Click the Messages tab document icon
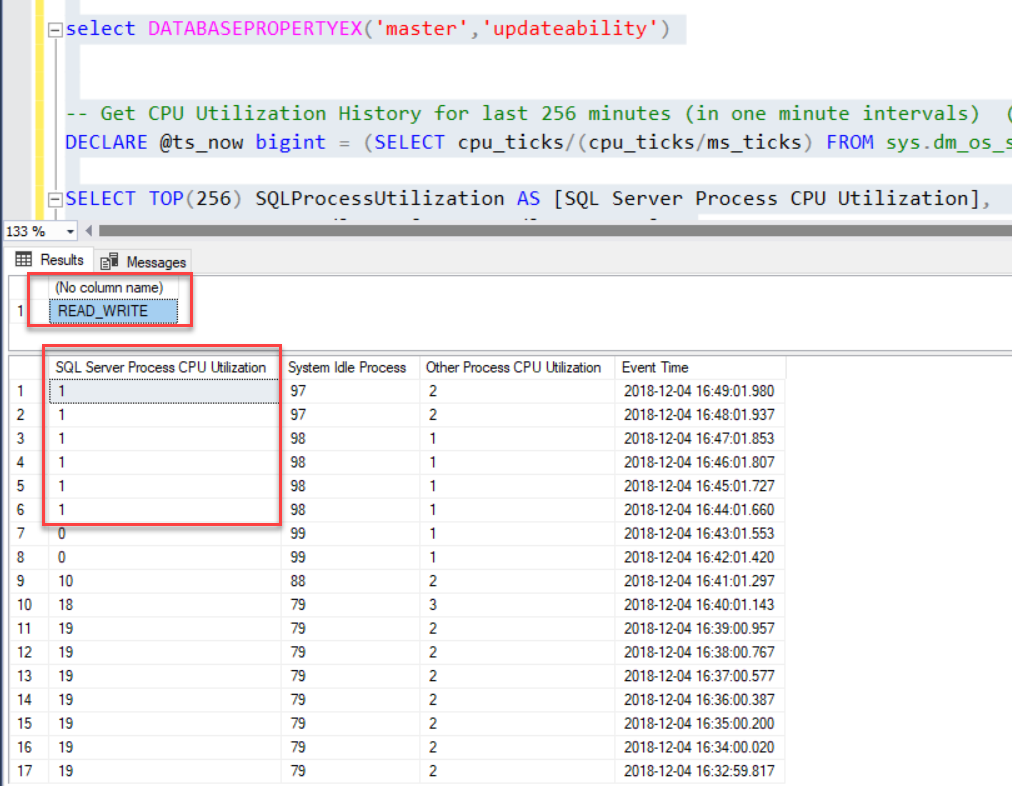 pos(110,261)
